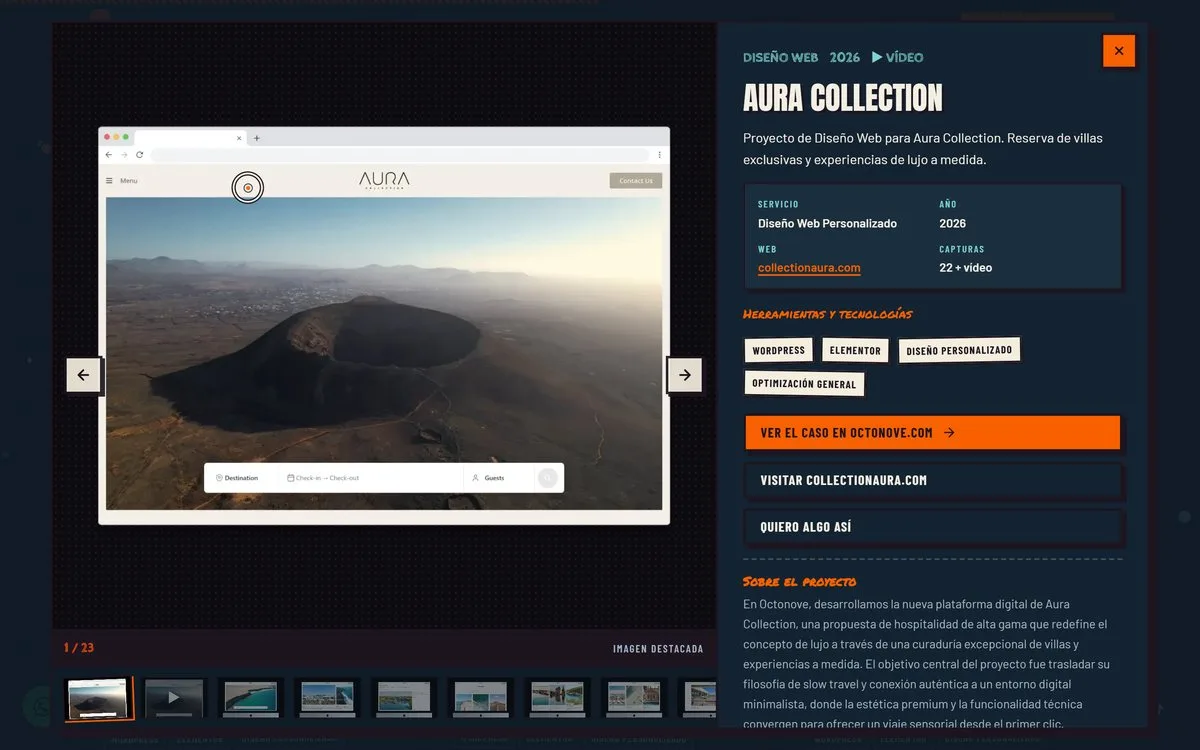
Task: Open the sixth thumbnail in the strip
Action: (480, 698)
